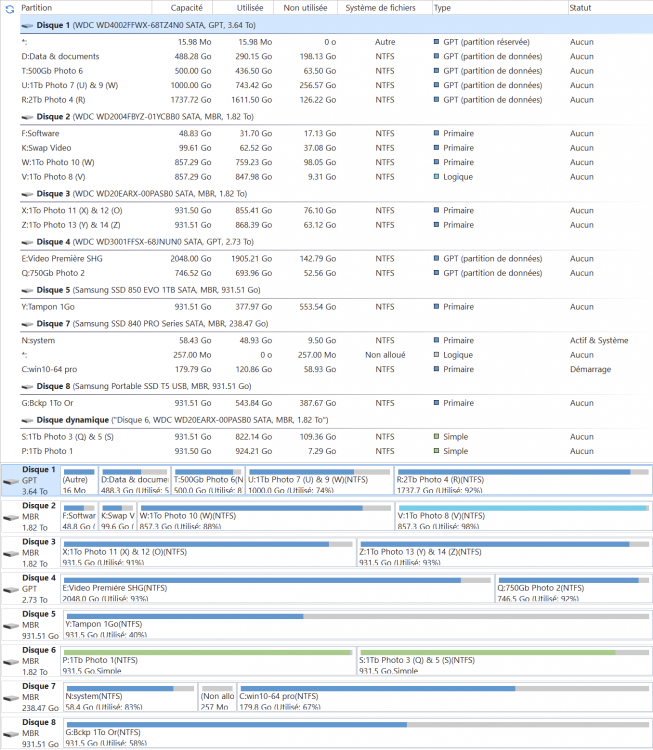
Task: Click the unallocated Logique icon in 257.00 Mo row
Action: (x=436, y=354)
